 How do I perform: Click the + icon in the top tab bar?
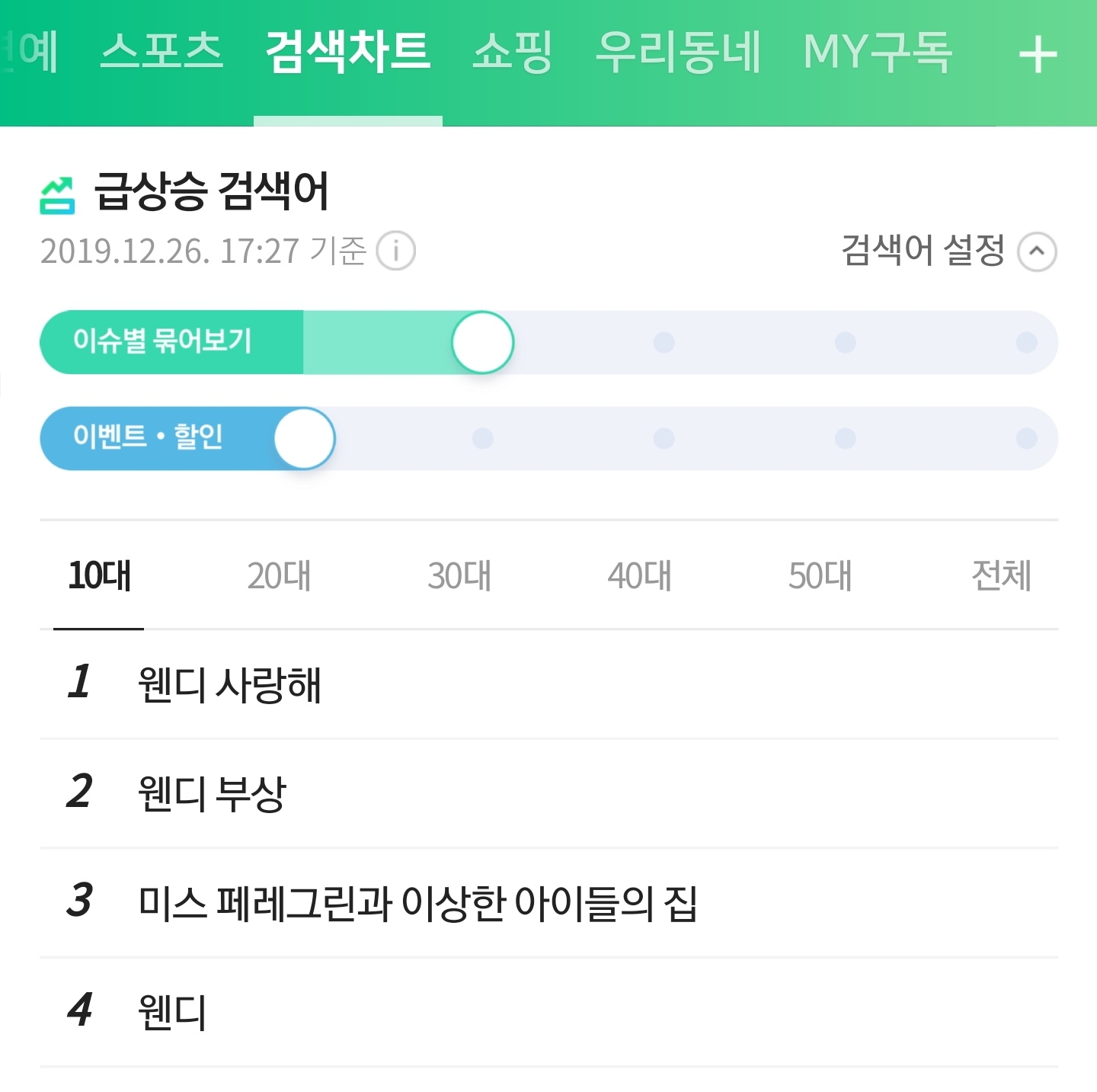1038,53
